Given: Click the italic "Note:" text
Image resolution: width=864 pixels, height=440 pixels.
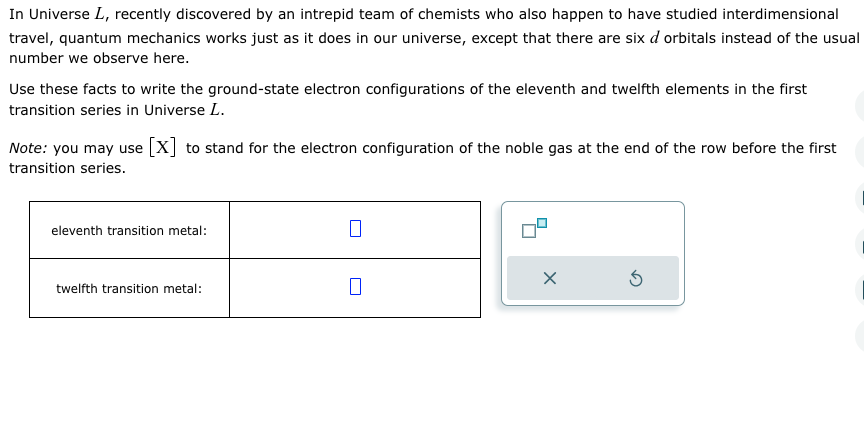Looking at the screenshot, I should coord(28,148).
